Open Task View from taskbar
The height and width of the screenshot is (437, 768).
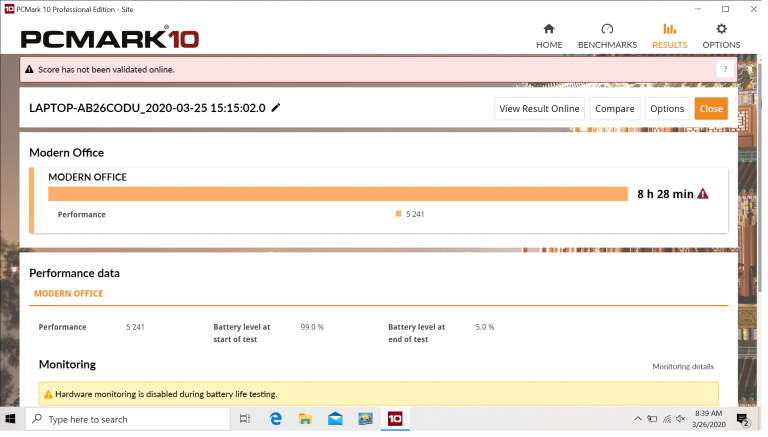pyautogui.click(x=245, y=419)
